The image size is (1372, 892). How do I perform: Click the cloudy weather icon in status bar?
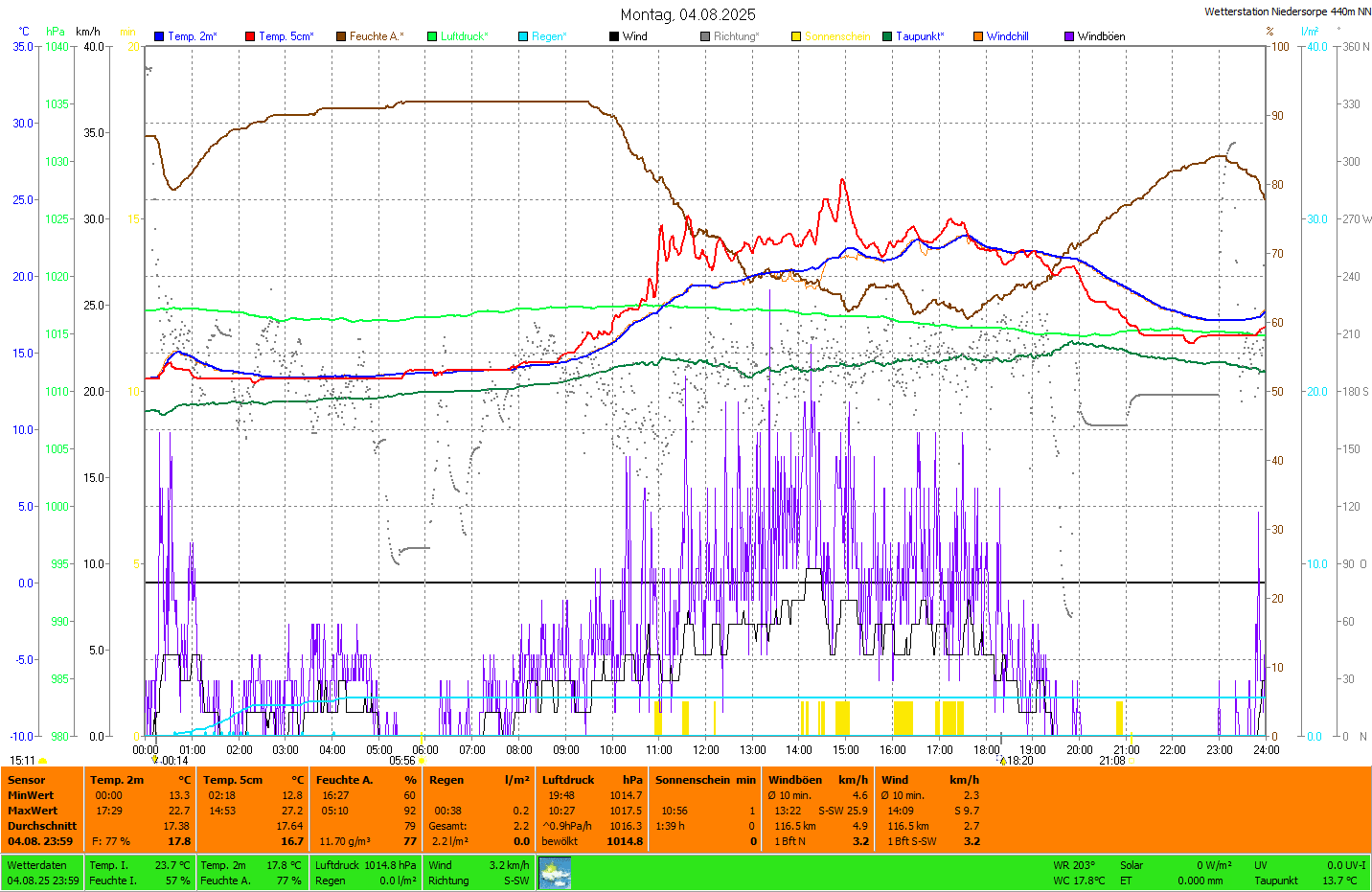click(555, 873)
